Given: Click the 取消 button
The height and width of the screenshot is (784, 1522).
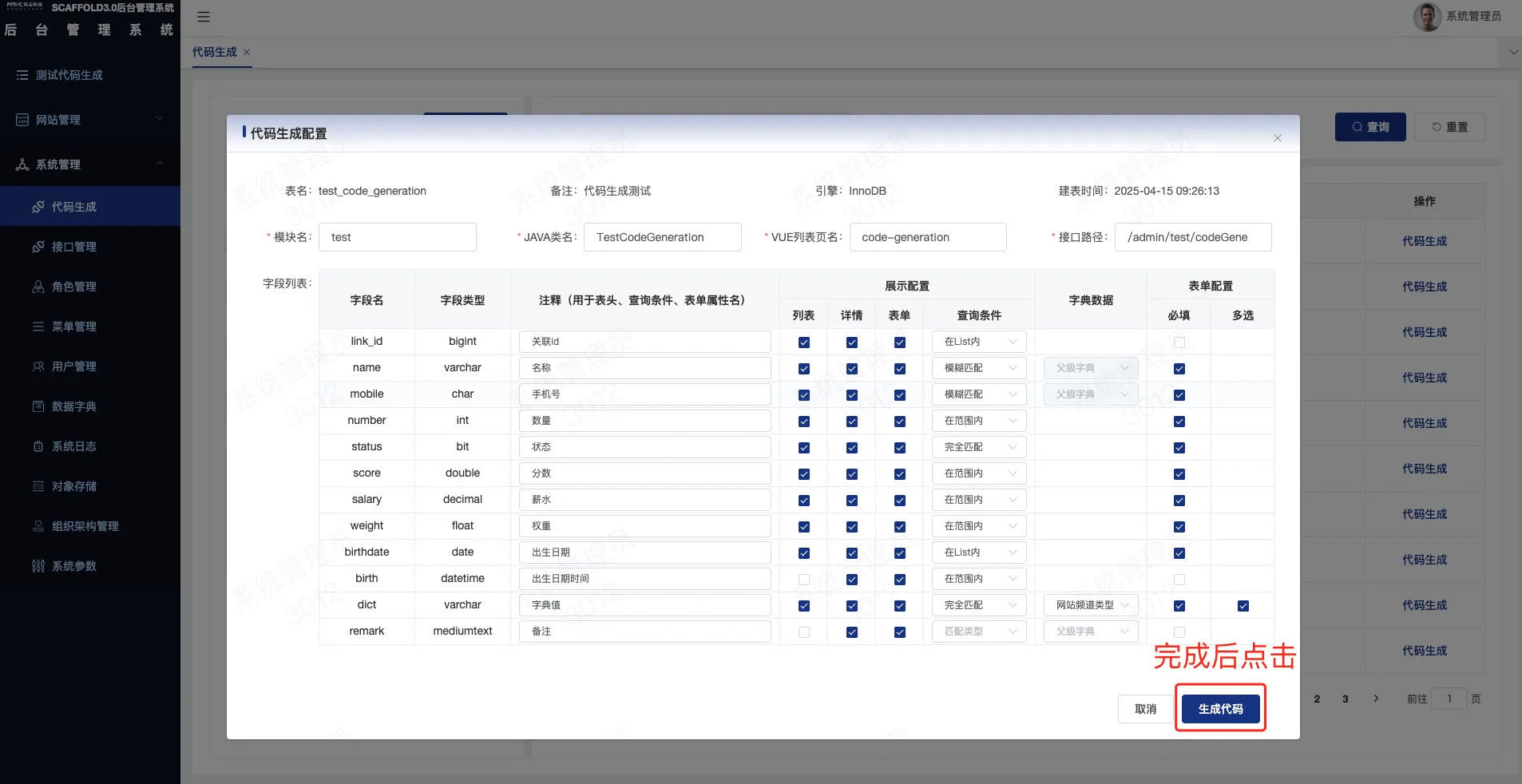Looking at the screenshot, I should 1145,709.
